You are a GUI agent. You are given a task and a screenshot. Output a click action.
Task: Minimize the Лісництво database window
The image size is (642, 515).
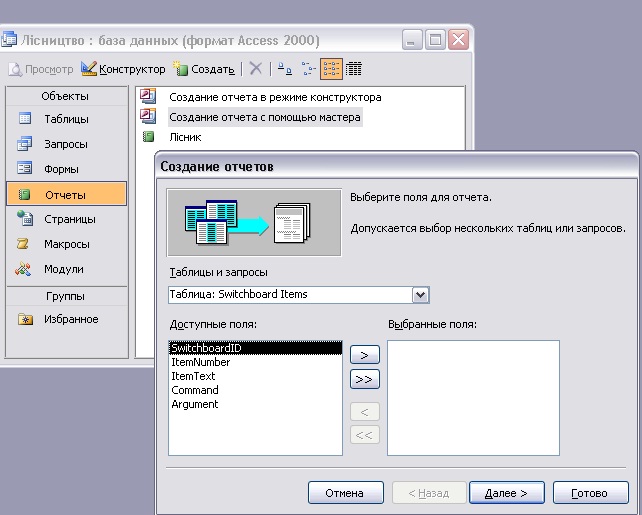pyautogui.click(x=412, y=40)
